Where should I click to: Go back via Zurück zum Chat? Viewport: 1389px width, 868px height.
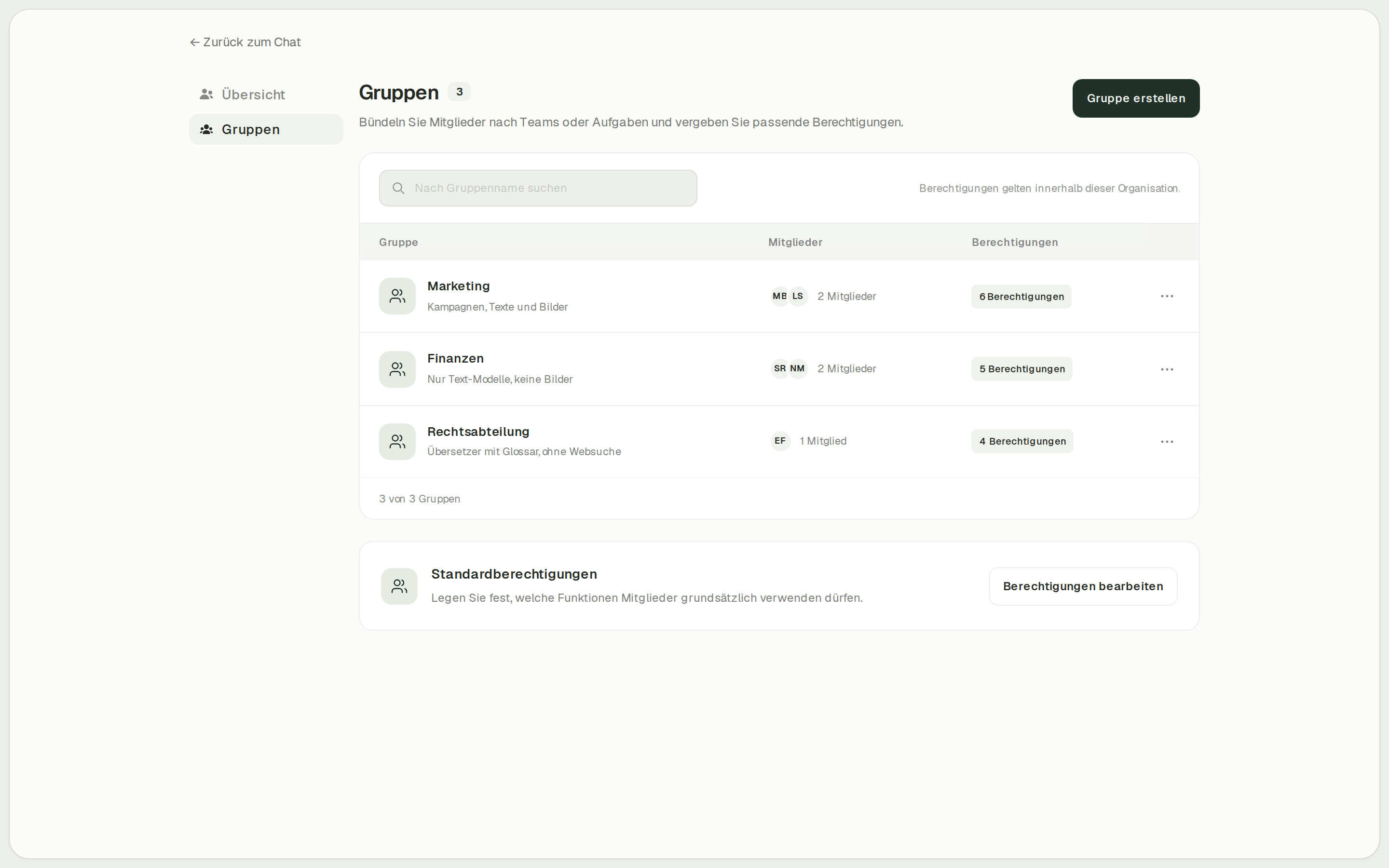[245, 42]
